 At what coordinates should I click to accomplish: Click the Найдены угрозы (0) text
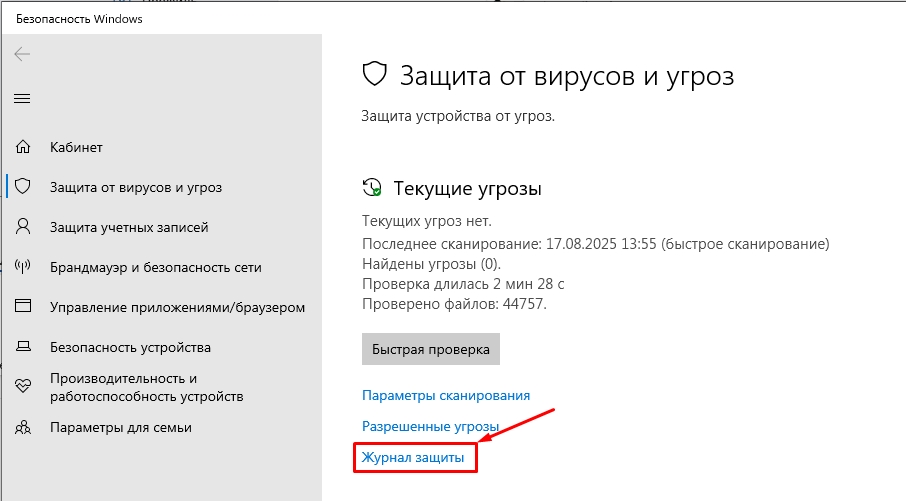coord(431,264)
